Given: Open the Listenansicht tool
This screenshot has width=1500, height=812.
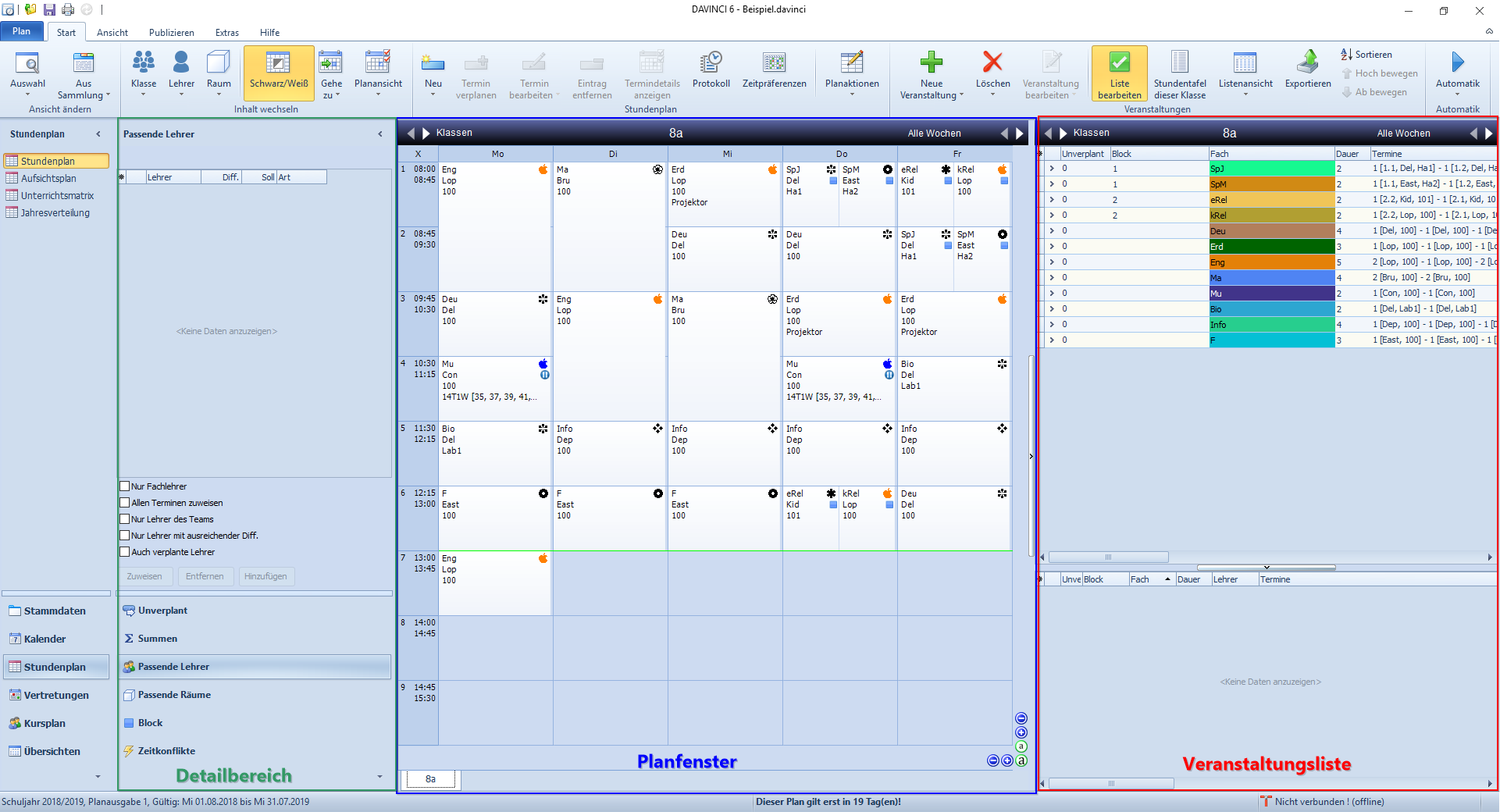Looking at the screenshot, I should 1245,73.
